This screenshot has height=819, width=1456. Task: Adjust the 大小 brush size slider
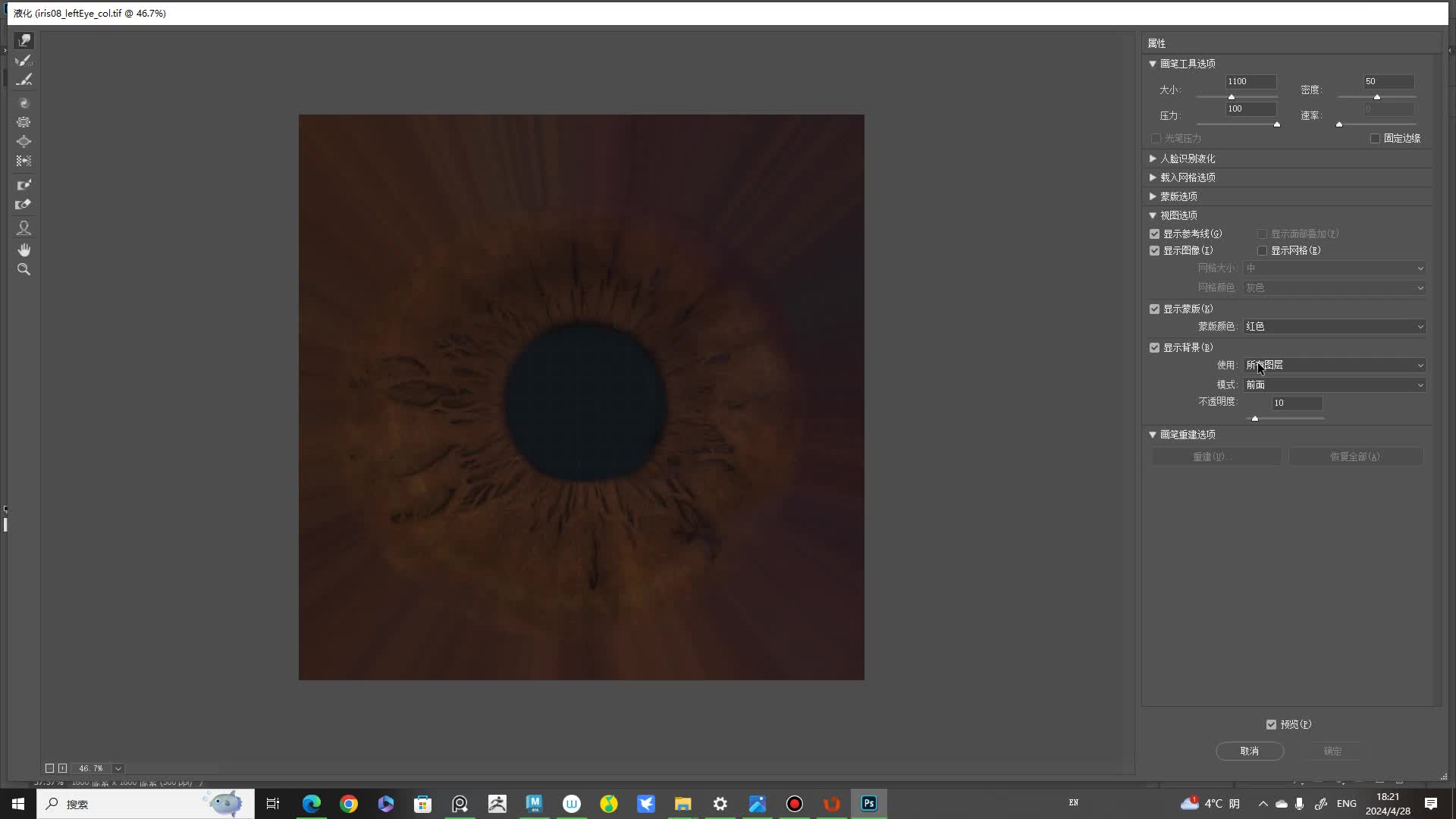point(1232,97)
